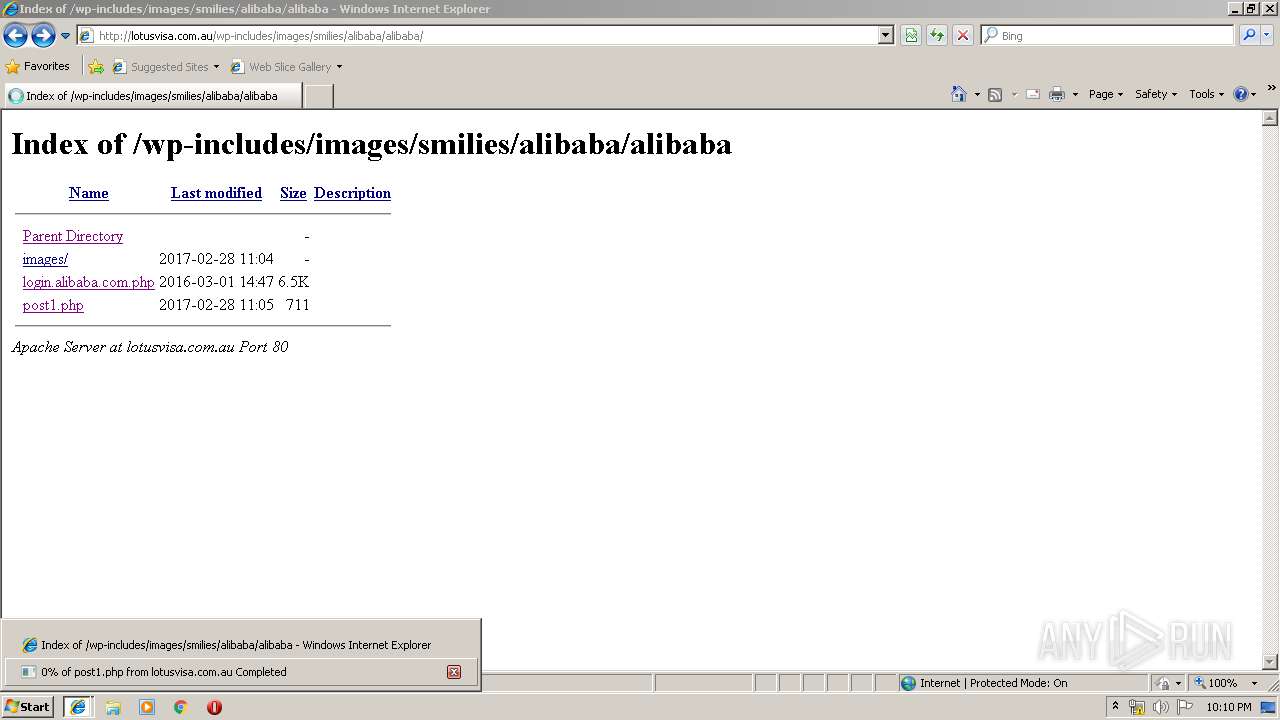Image resolution: width=1280 pixels, height=720 pixels.
Task: Toggle the Compatibility View icon
Action: [911, 35]
